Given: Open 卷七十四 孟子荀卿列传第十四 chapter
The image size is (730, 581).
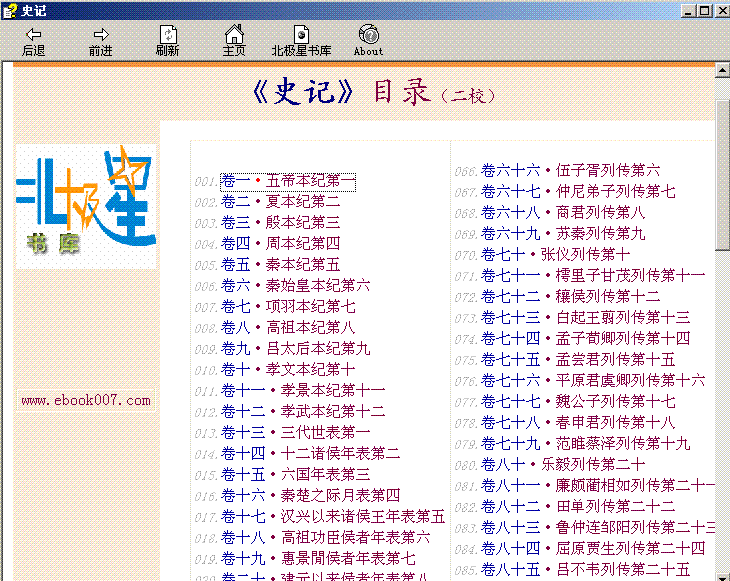Looking at the screenshot, I should point(585,338).
